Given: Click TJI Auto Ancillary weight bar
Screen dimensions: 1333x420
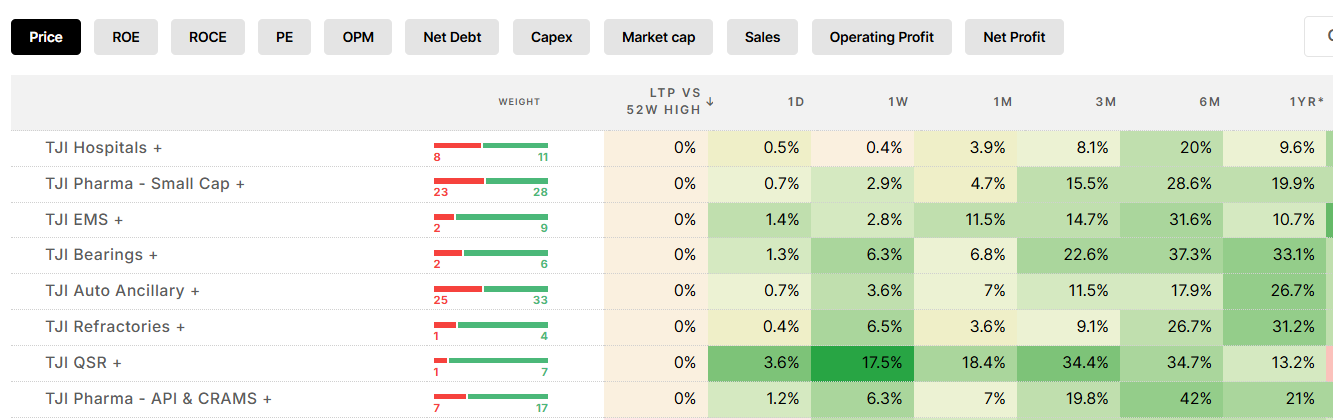Looking at the screenshot, I should (491, 294).
